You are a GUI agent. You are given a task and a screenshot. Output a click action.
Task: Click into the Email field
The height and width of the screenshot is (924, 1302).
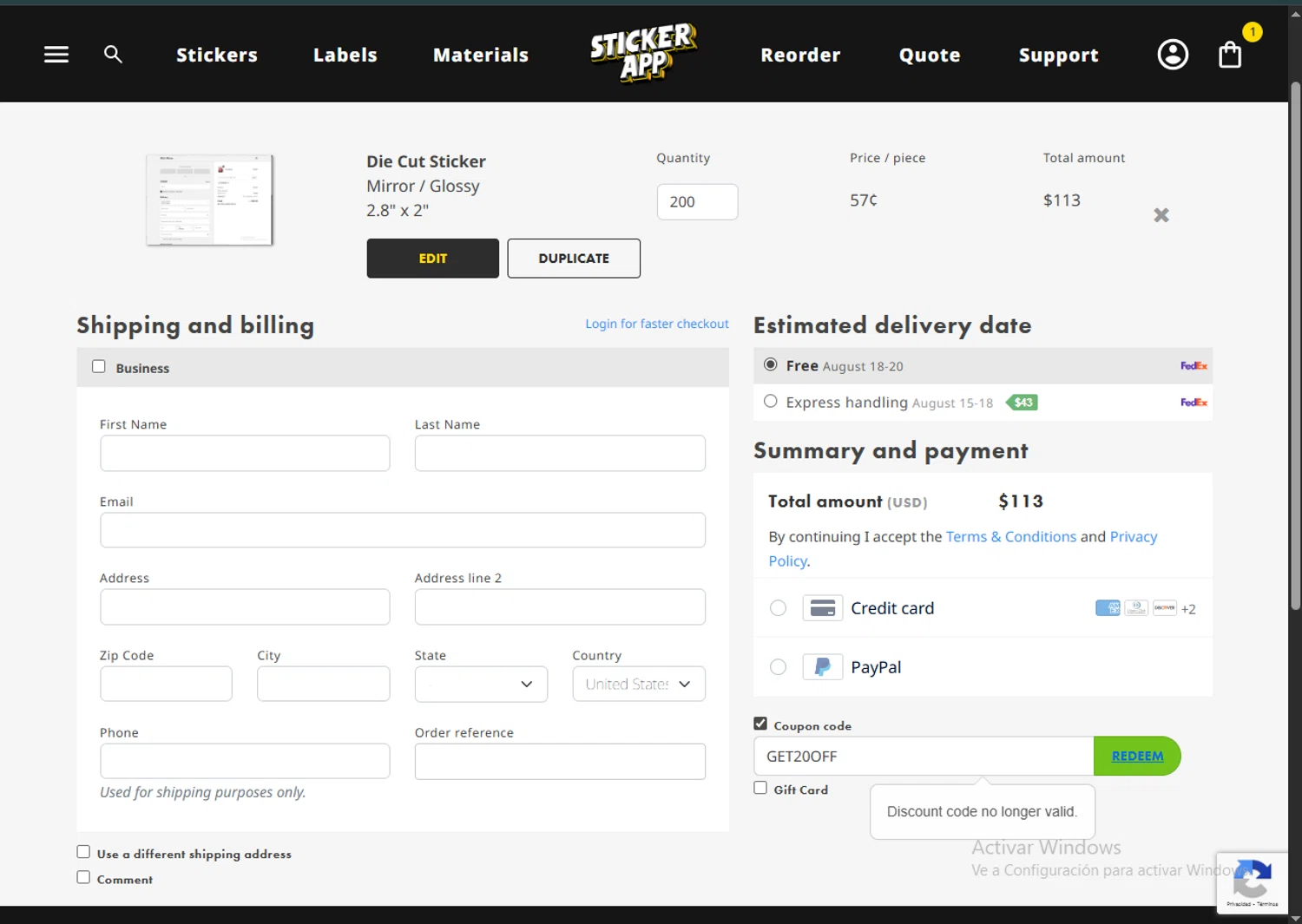click(402, 530)
